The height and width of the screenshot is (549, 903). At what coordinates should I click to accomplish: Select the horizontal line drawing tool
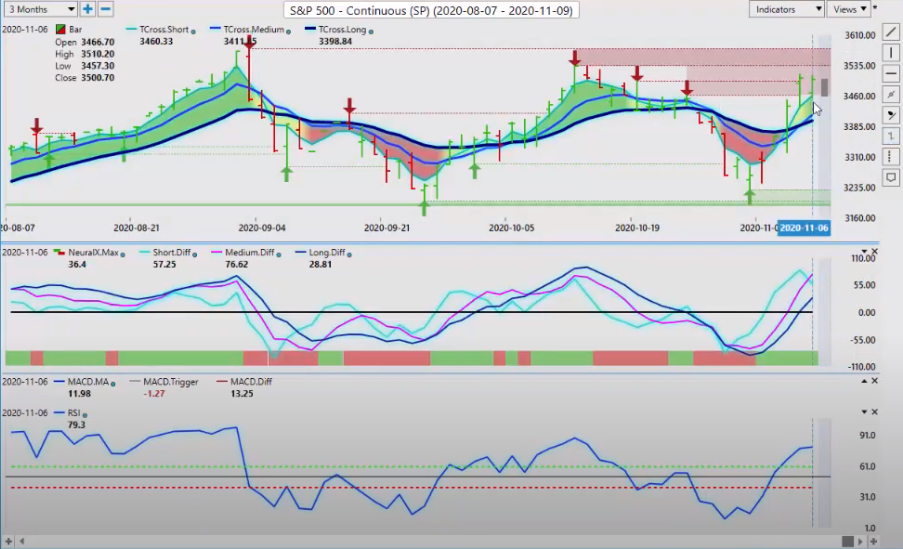click(890, 74)
